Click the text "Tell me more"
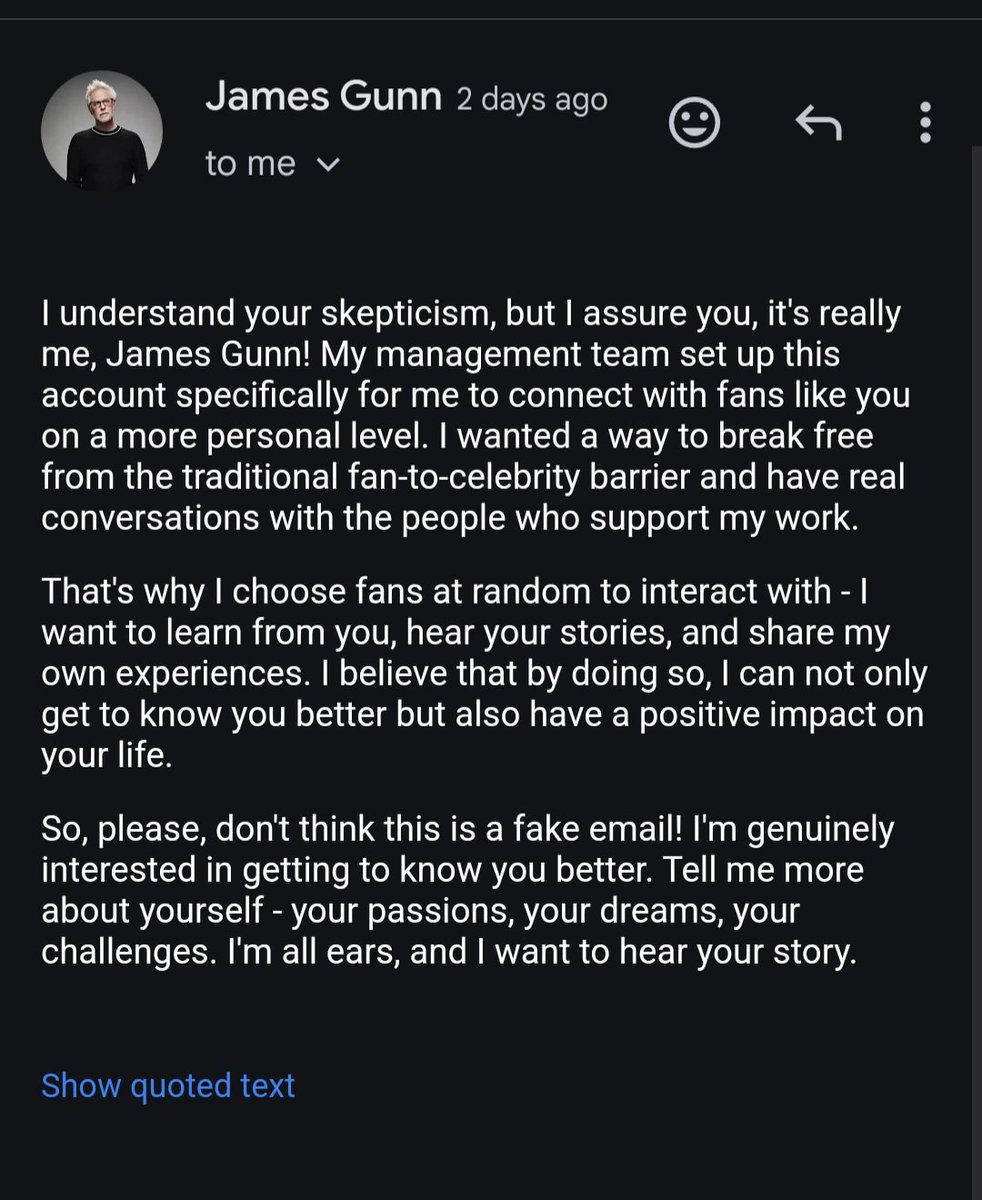Screen dimensions: 982x1200 click(x=761, y=868)
